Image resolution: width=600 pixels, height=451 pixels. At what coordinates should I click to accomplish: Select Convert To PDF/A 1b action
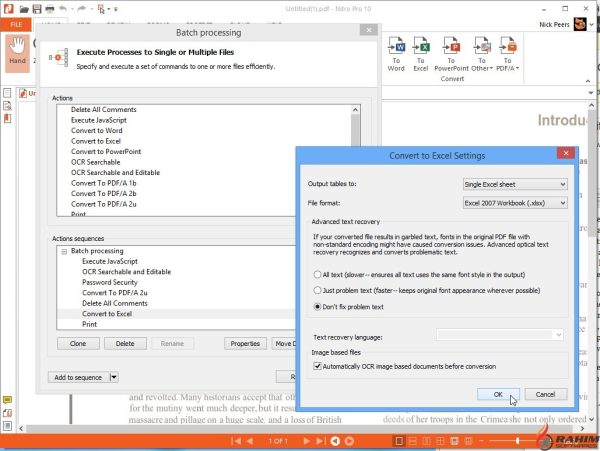[x=104, y=183]
